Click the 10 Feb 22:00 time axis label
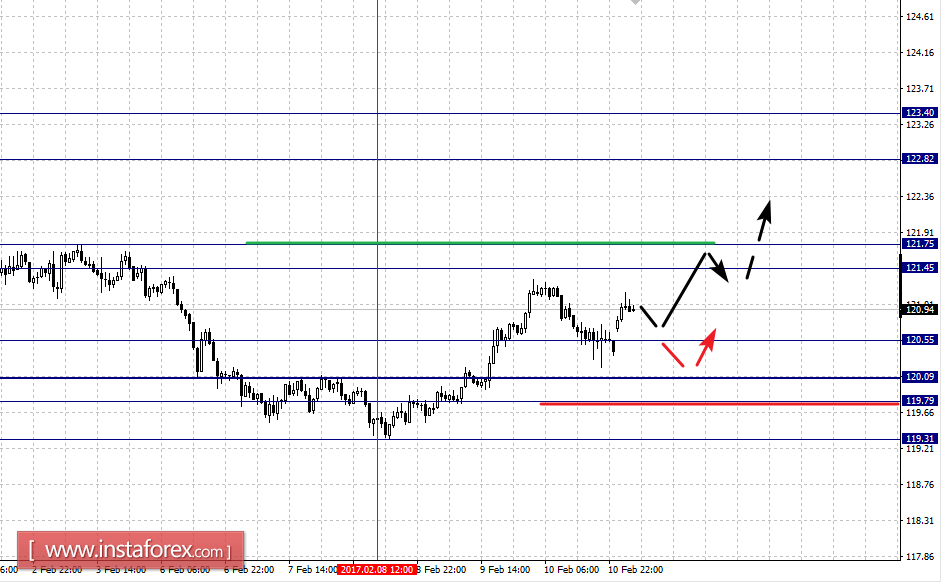 (x=636, y=569)
